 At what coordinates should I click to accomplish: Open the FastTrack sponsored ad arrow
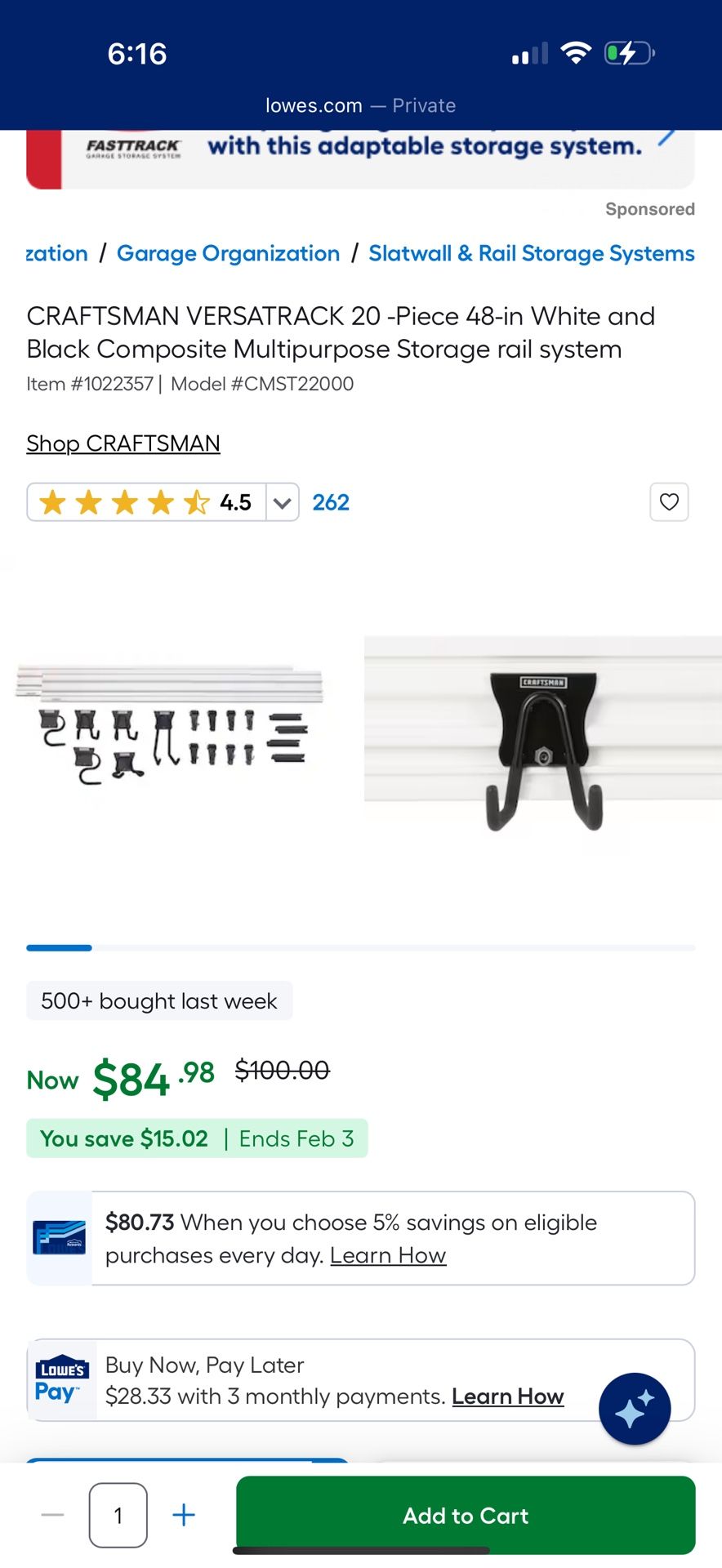(x=667, y=135)
